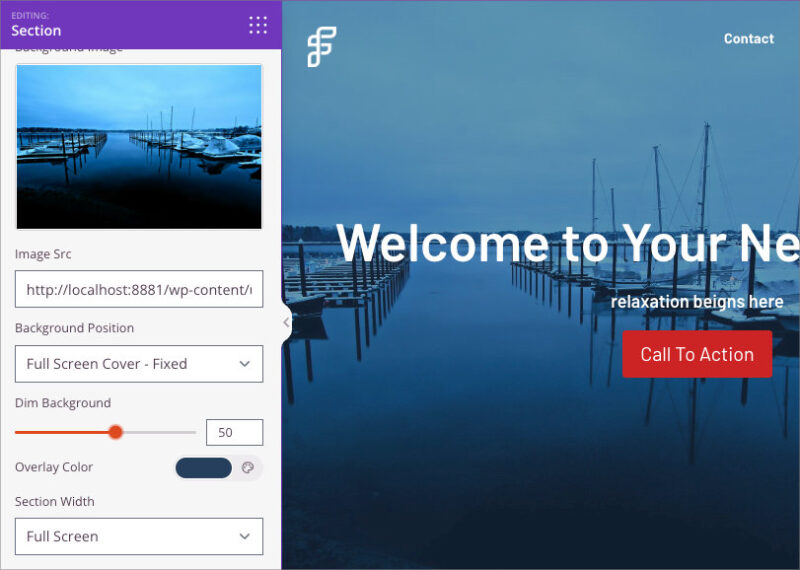800x570 pixels.
Task: Open the Background Position dropdown
Action: point(139,364)
